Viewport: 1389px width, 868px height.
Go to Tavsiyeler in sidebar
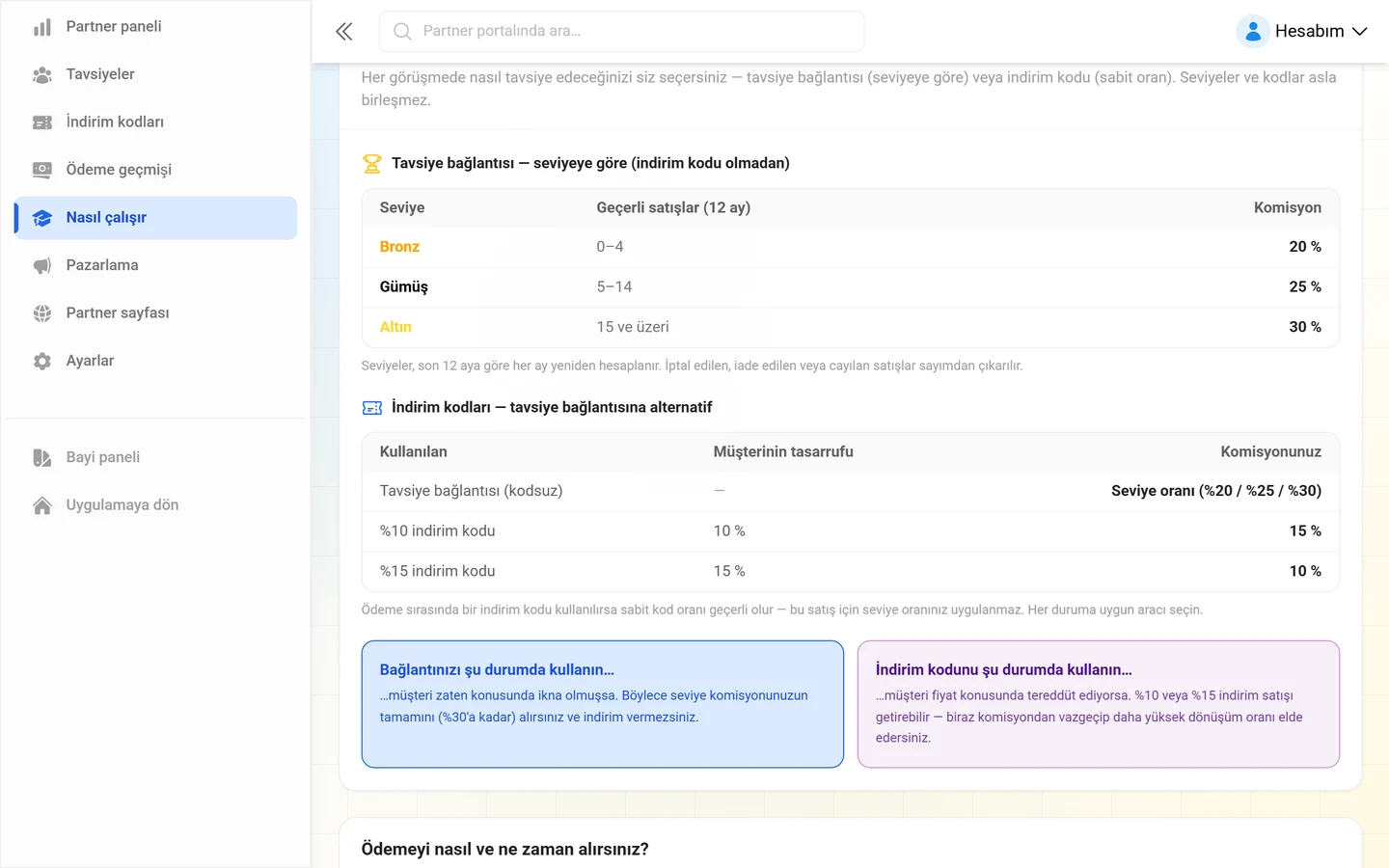pyautogui.click(x=156, y=74)
